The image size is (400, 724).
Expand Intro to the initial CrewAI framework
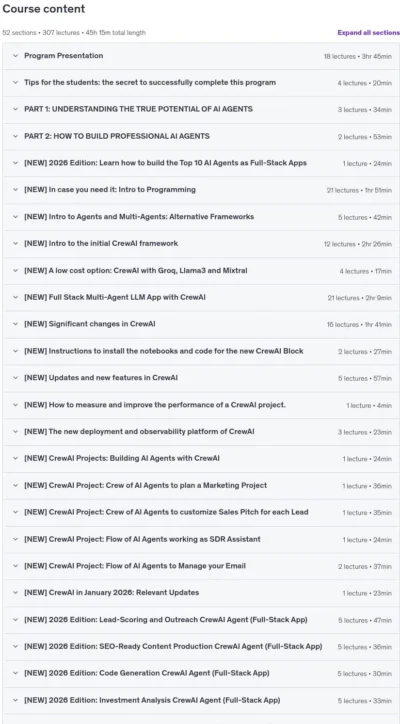201,243
